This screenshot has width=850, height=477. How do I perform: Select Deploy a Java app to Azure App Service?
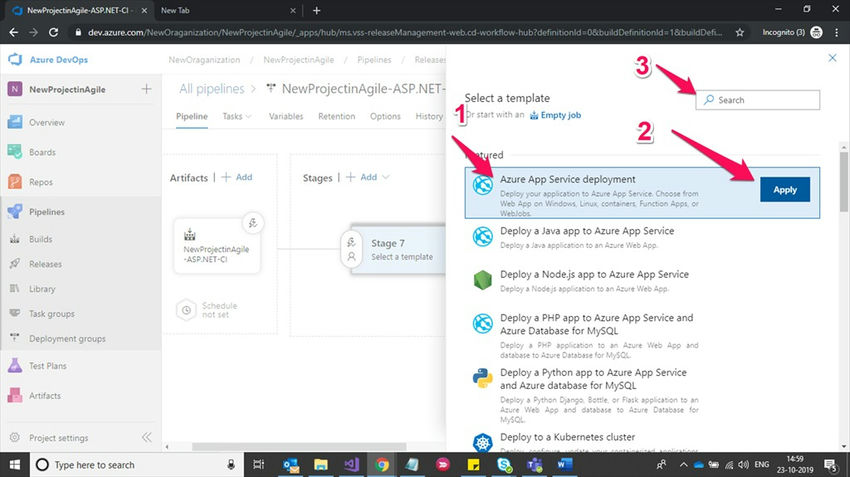(587, 231)
